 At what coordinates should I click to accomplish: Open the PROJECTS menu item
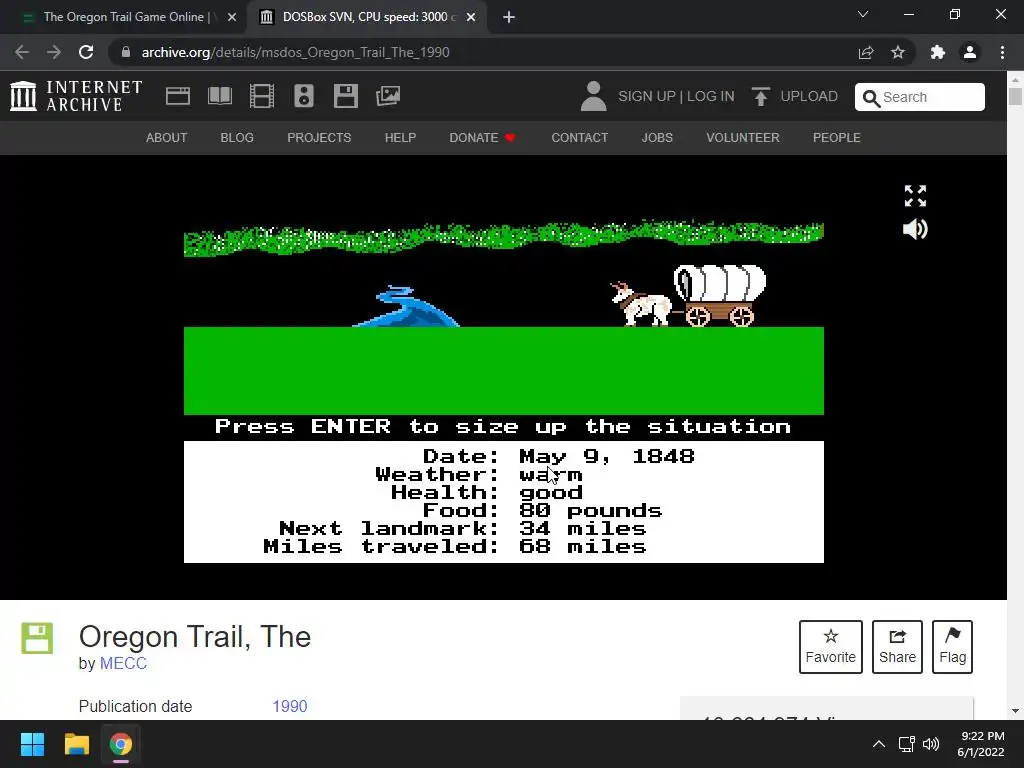(x=319, y=138)
